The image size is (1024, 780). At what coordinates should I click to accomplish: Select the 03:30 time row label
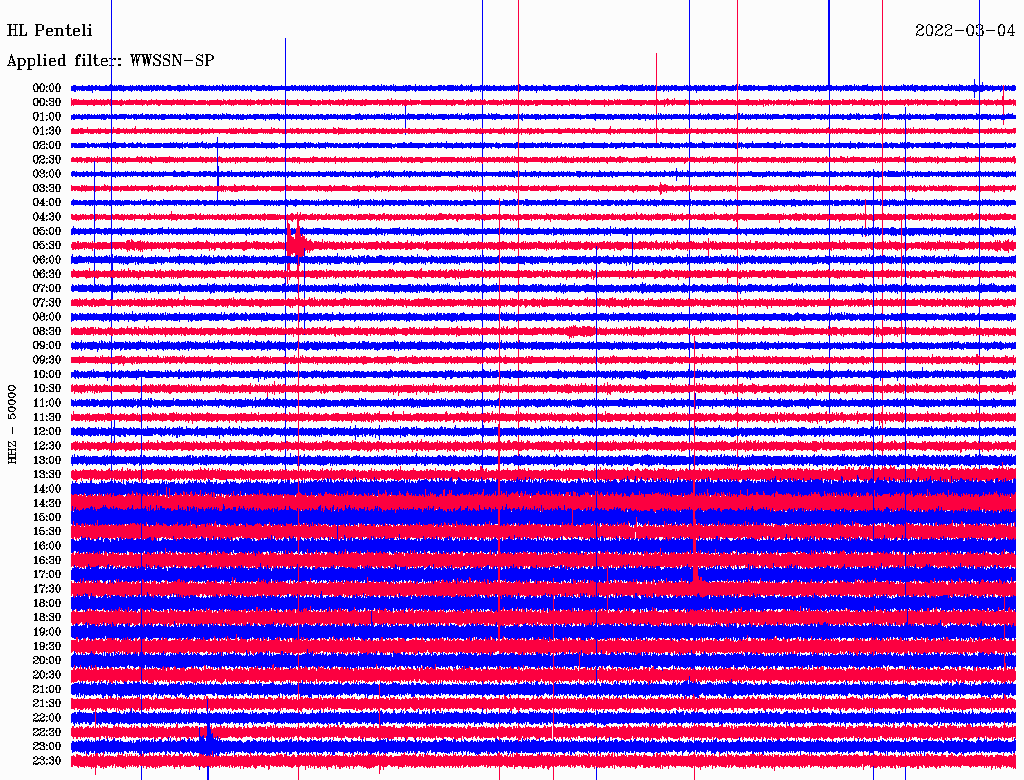47,188
